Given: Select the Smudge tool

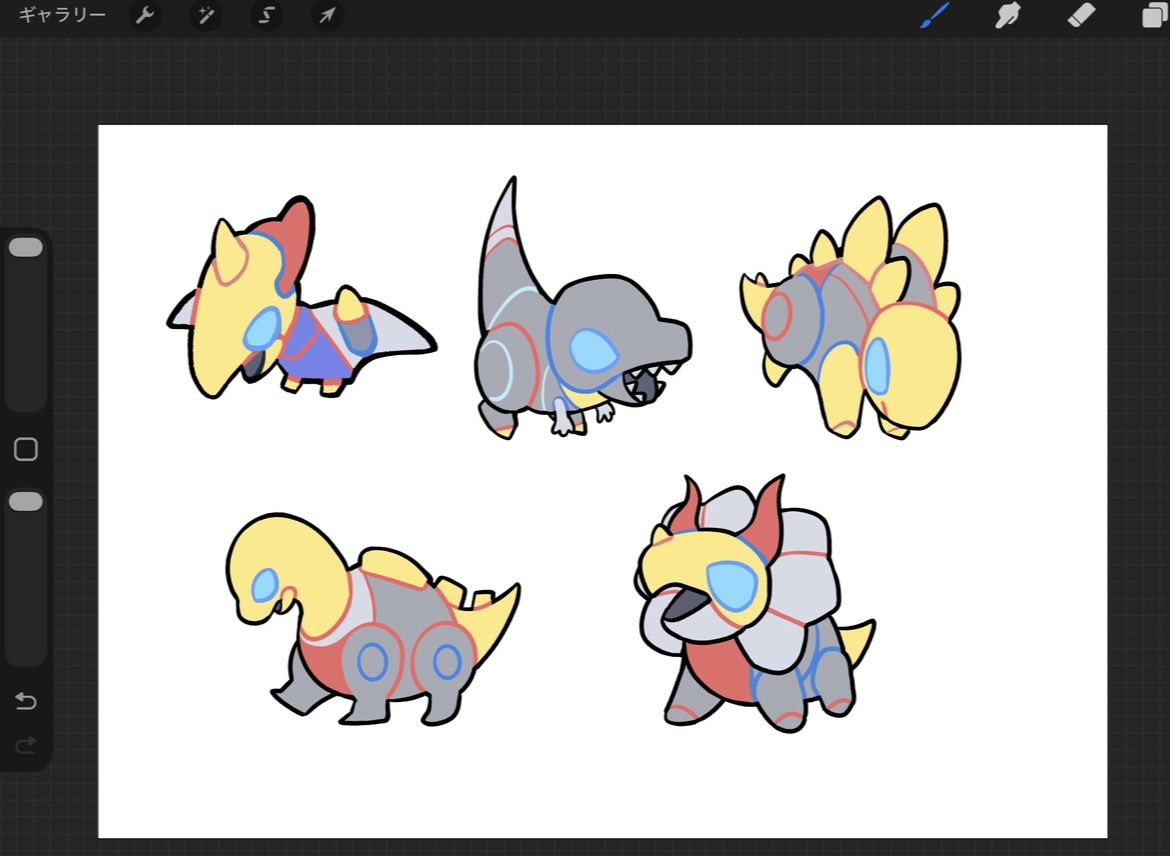Looking at the screenshot, I should click(1008, 16).
